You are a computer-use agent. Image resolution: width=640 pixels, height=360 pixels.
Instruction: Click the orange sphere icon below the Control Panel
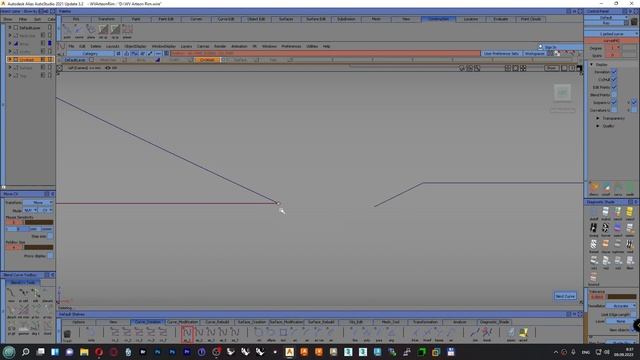pyautogui.click(x=594, y=188)
